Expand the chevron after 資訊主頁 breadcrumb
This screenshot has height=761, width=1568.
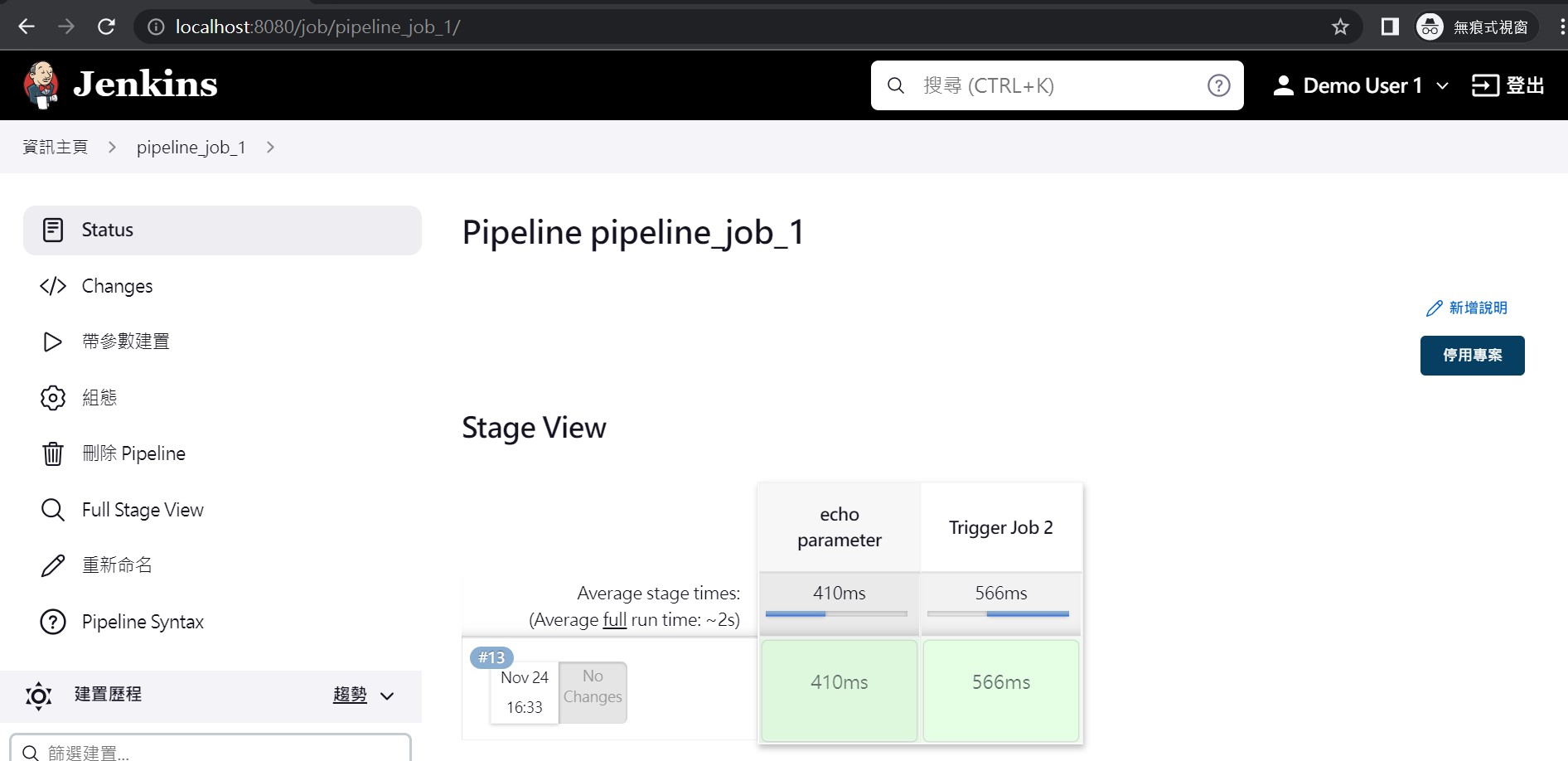112,147
